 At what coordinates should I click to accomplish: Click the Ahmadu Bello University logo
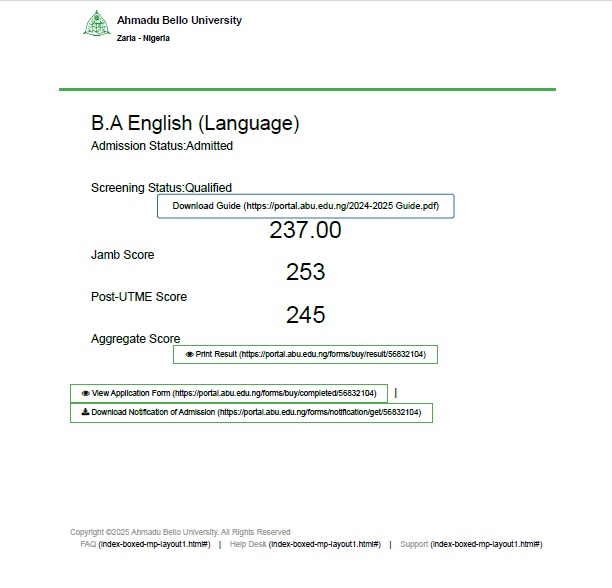click(x=96, y=25)
